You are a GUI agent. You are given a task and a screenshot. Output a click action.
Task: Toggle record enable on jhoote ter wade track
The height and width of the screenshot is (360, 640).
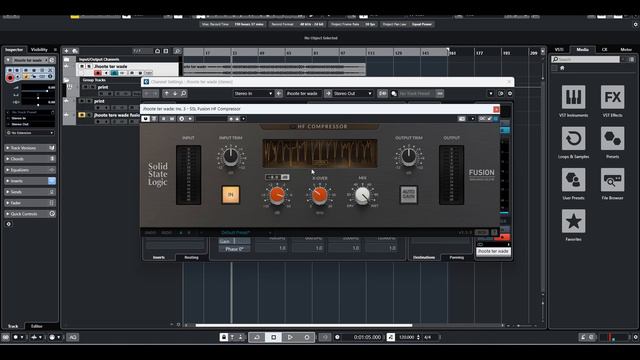(x=98, y=73)
